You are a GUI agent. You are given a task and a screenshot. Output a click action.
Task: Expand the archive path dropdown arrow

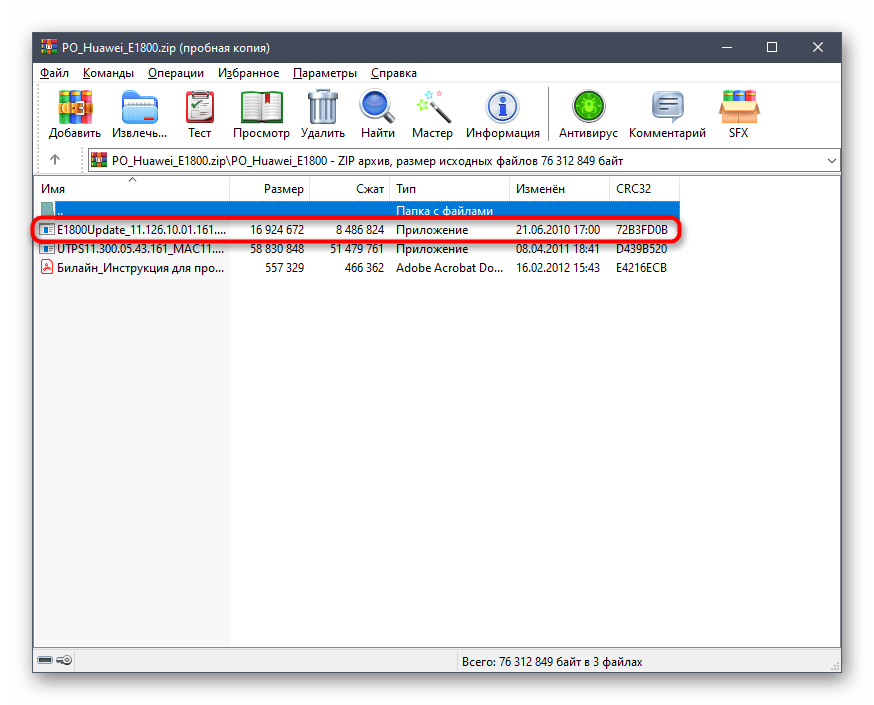[x=832, y=161]
